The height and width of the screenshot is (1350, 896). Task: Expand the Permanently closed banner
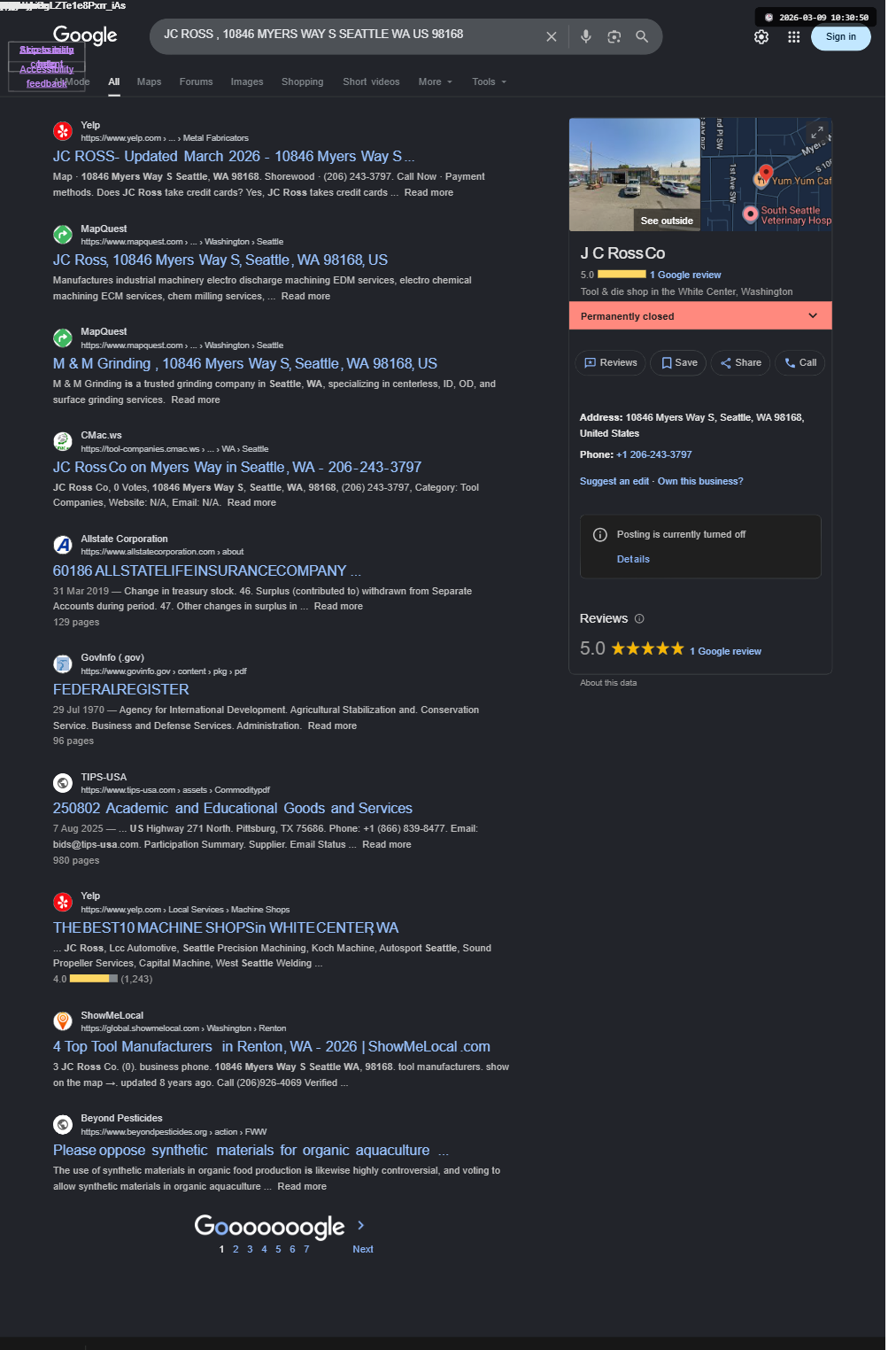tap(700, 316)
